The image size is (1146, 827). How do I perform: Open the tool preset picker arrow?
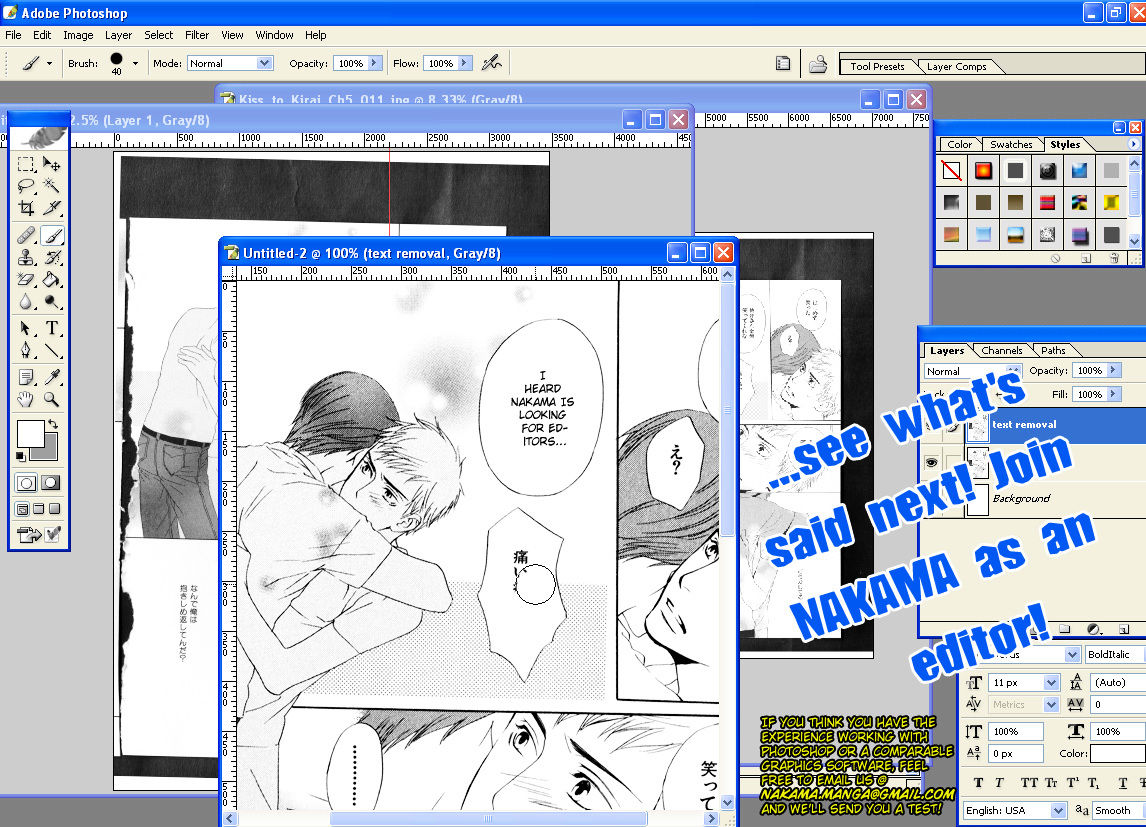tap(49, 64)
